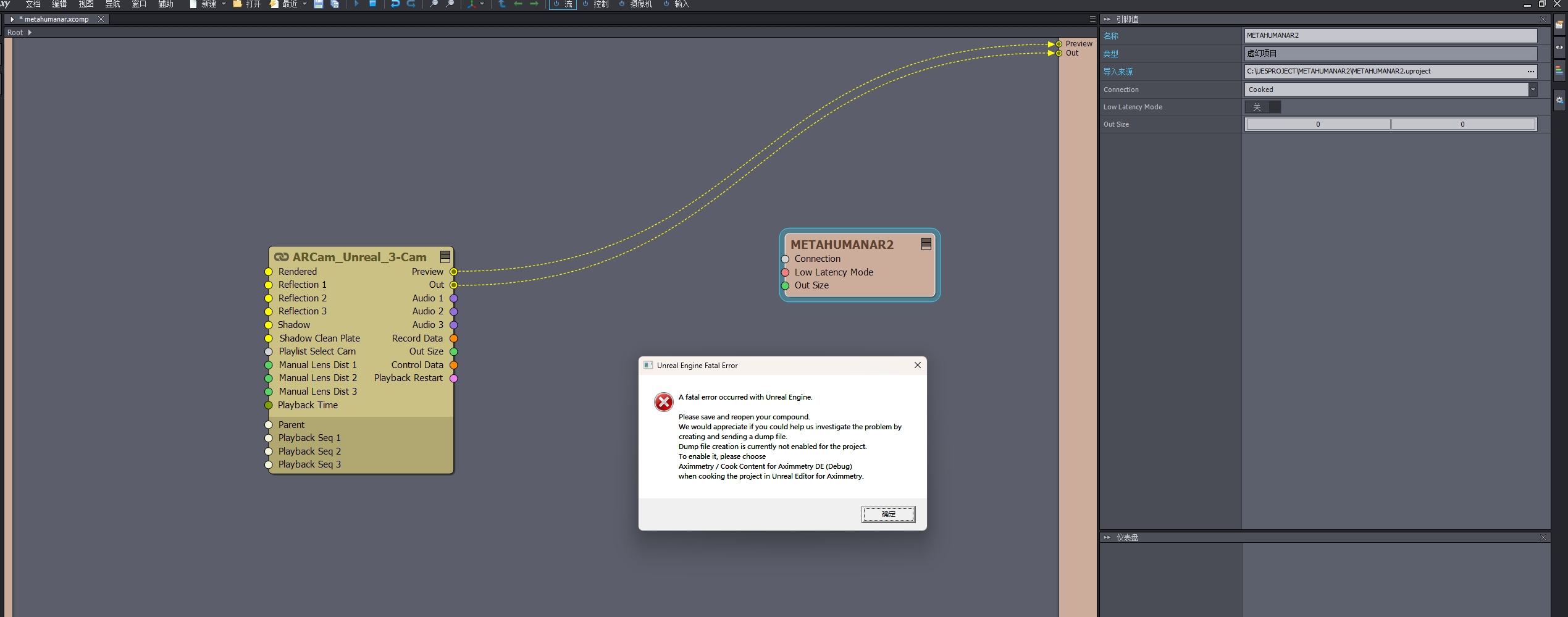The height and width of the screenshot is (617, 1568).
Task: Click the green back arrow icon
Action: (x=518, y=4)
